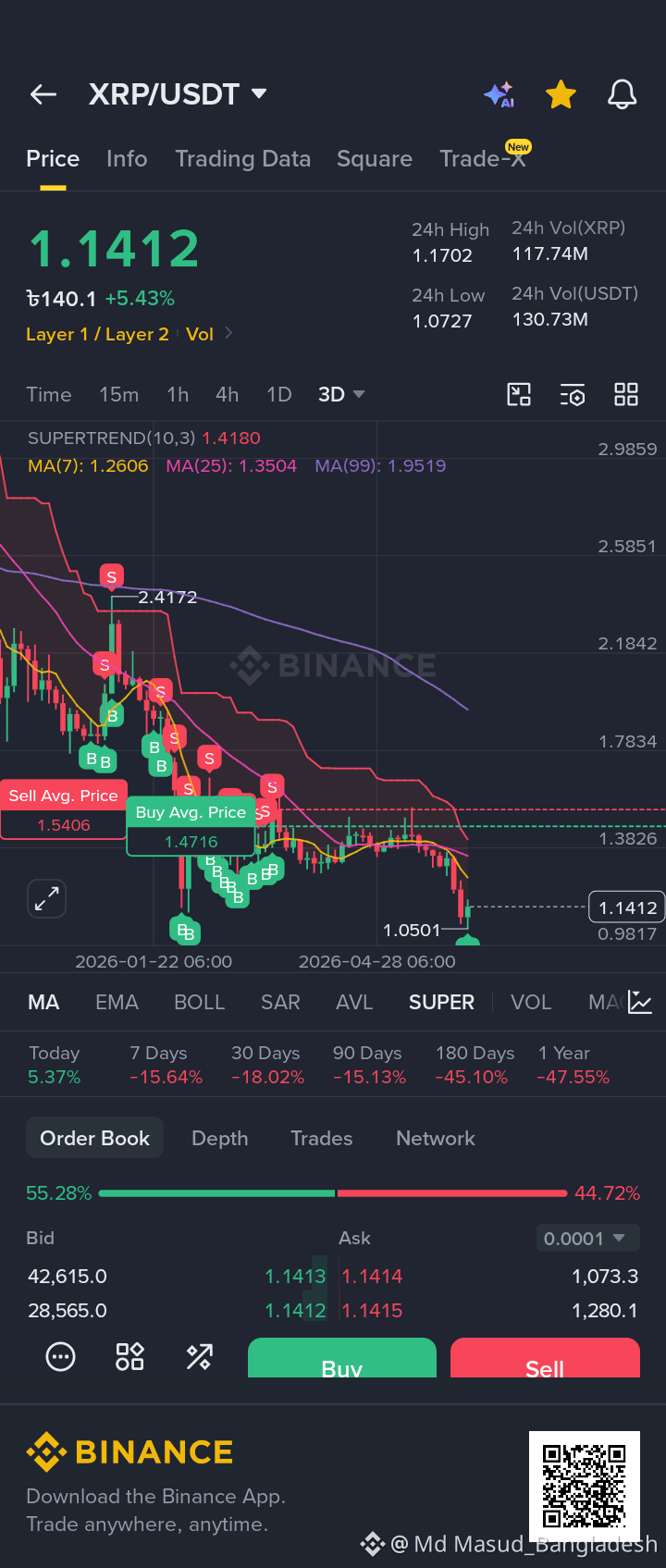The width and height of the screenshot is (666, 1568).
Task: Tap the 7 Days -15.64% performance
Action: pos(166,1065)
